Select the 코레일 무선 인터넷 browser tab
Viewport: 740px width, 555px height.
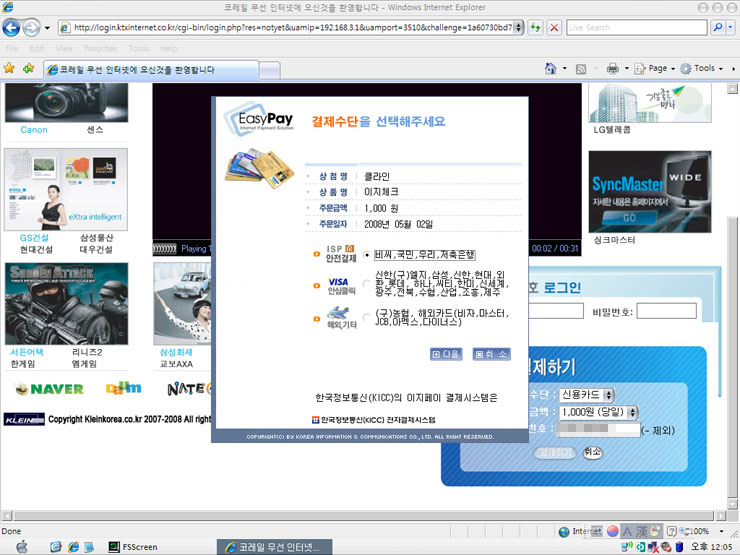(151, 70)
